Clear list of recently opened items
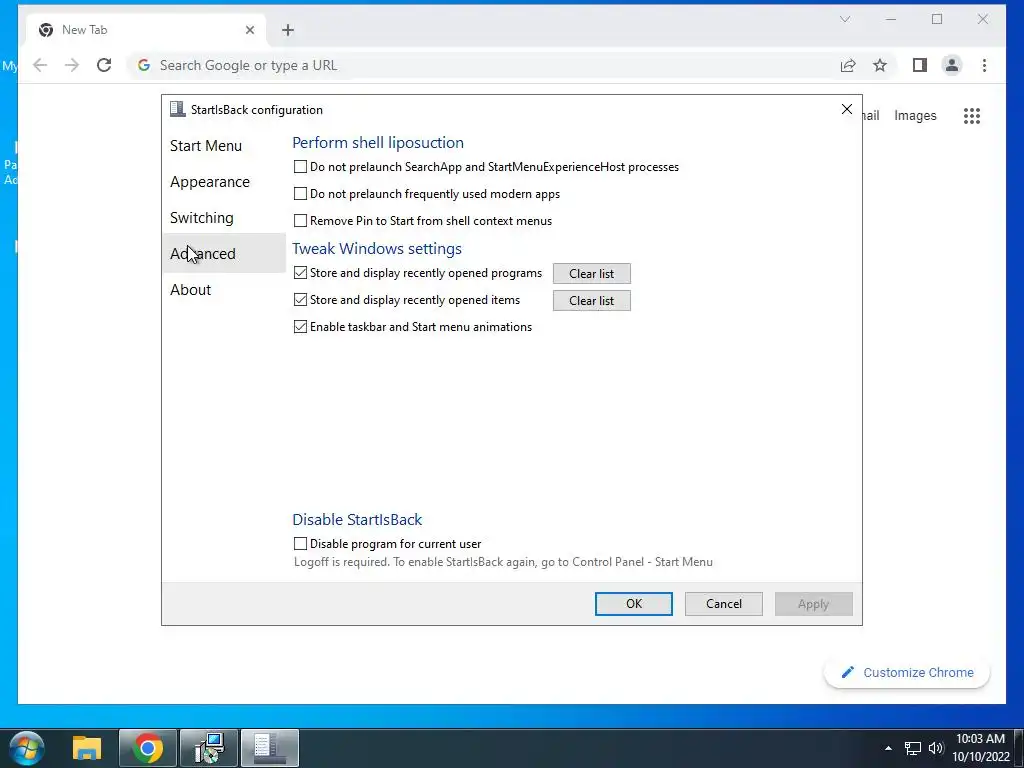The height and width of the screenshot is (768, 1024). (x=592, y=300)
